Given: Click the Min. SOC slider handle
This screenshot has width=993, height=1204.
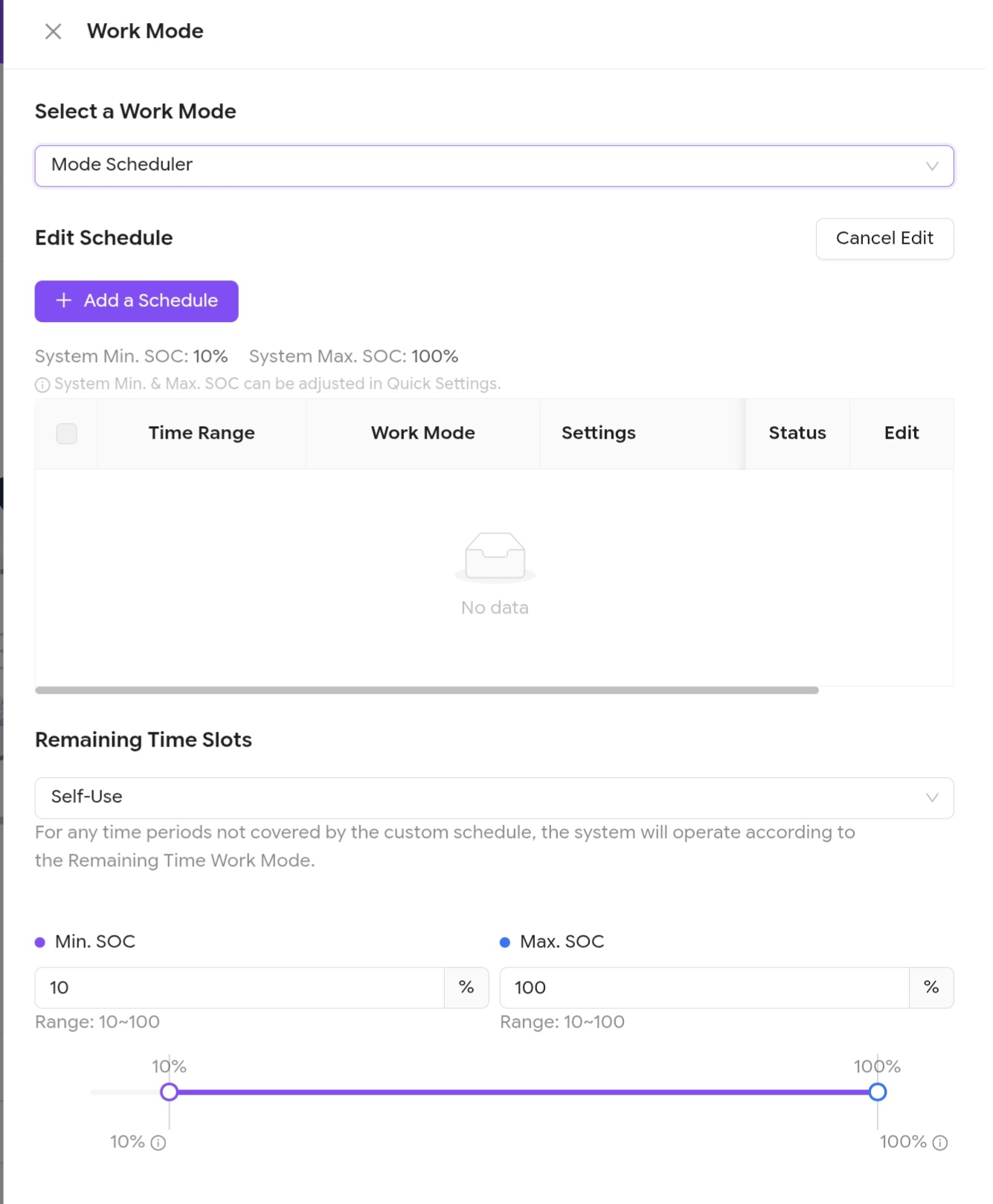Looking at the screenshot, I should coord(169,1092).
